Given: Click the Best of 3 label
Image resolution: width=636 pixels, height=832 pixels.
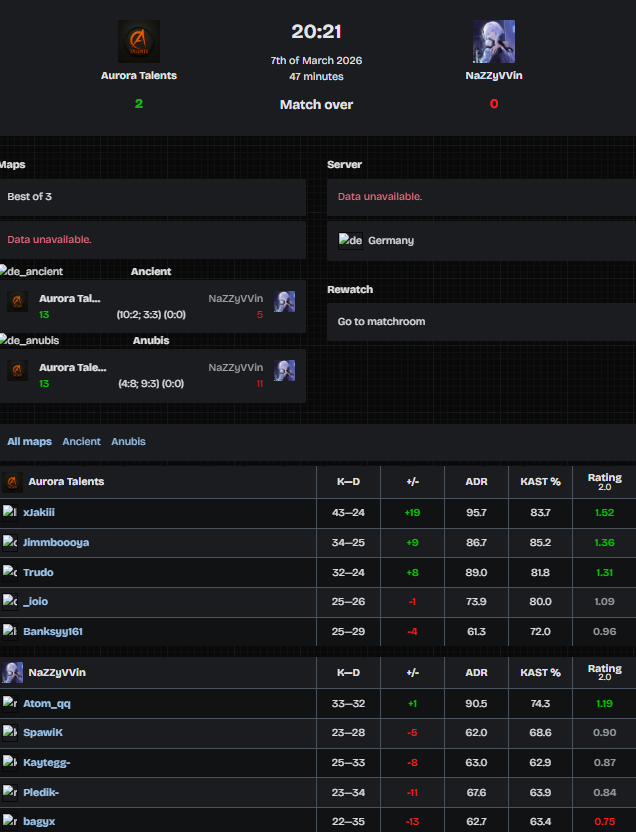Looking at the screenshot, I should click(x=30, y=196).
